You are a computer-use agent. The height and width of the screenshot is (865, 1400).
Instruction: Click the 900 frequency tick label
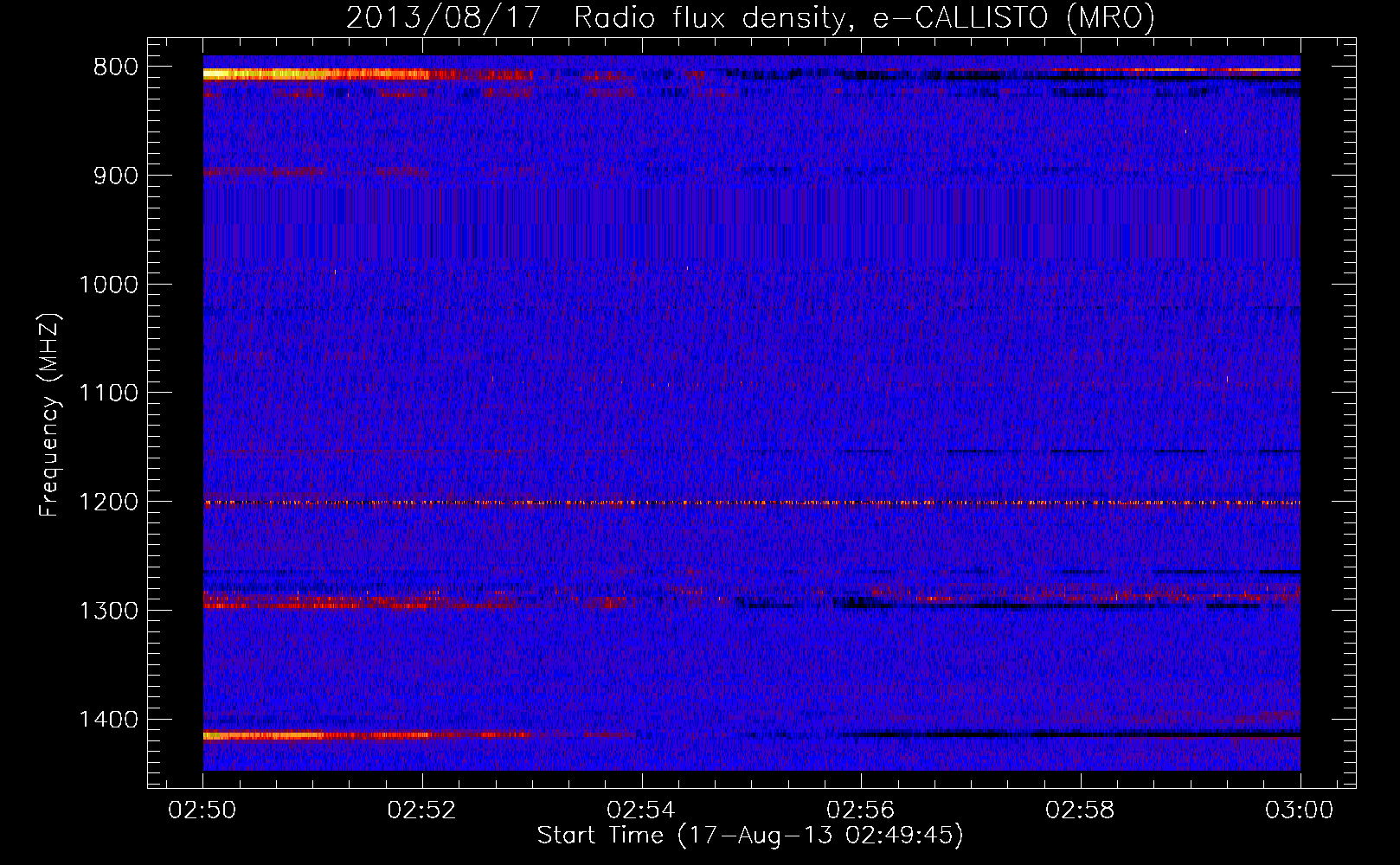pyautogui.click(x=116, y=176)
